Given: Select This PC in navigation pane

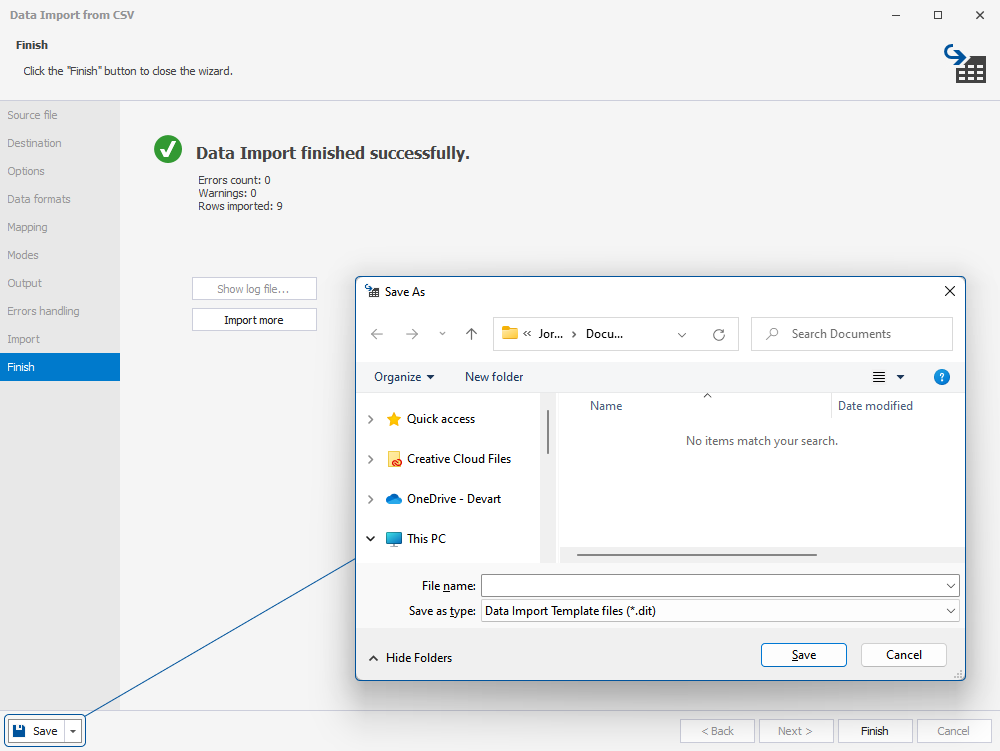Looking at the screenshot, I should (x=416, y=539).
